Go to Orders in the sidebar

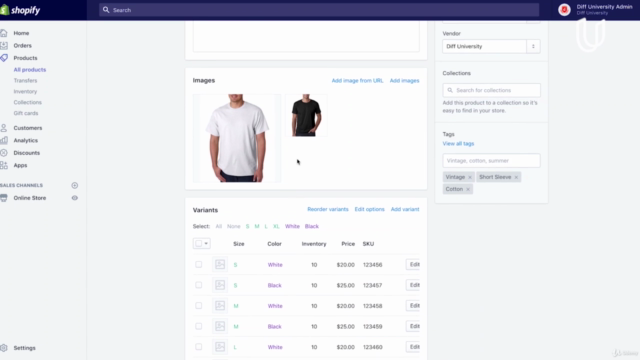(x=22, y=45)
